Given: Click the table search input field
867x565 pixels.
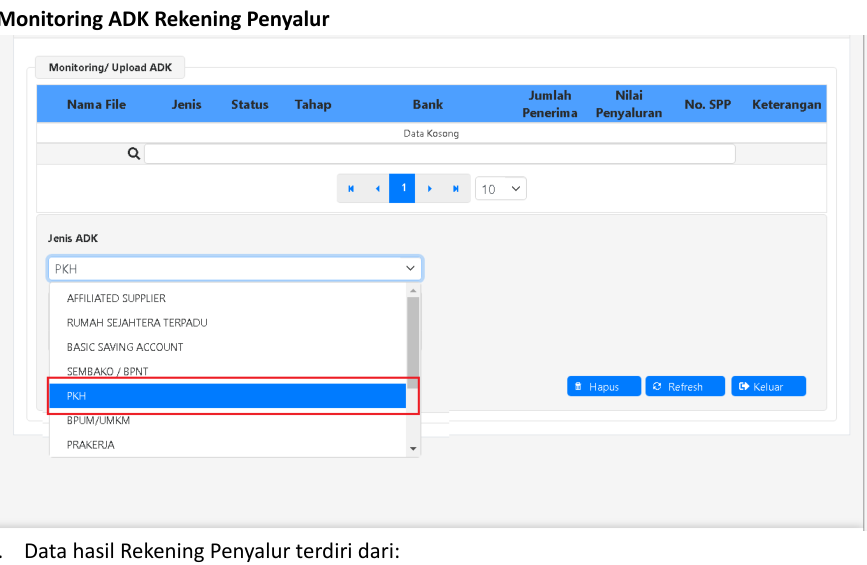Looking at the screenshot, I should coord(439,154).
